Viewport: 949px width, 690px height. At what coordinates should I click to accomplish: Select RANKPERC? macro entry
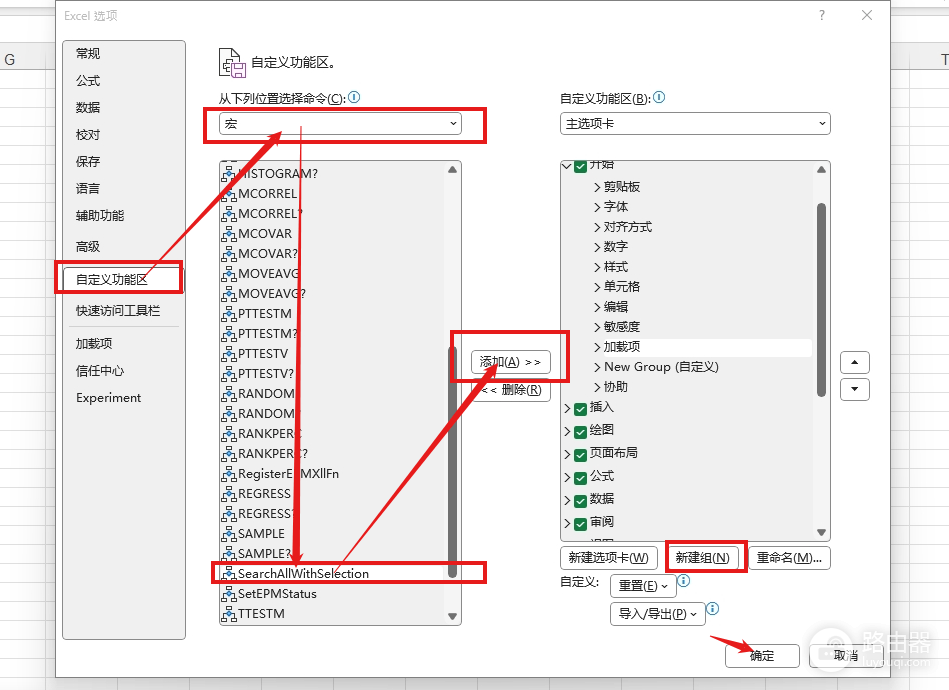(x=272, y=453)
